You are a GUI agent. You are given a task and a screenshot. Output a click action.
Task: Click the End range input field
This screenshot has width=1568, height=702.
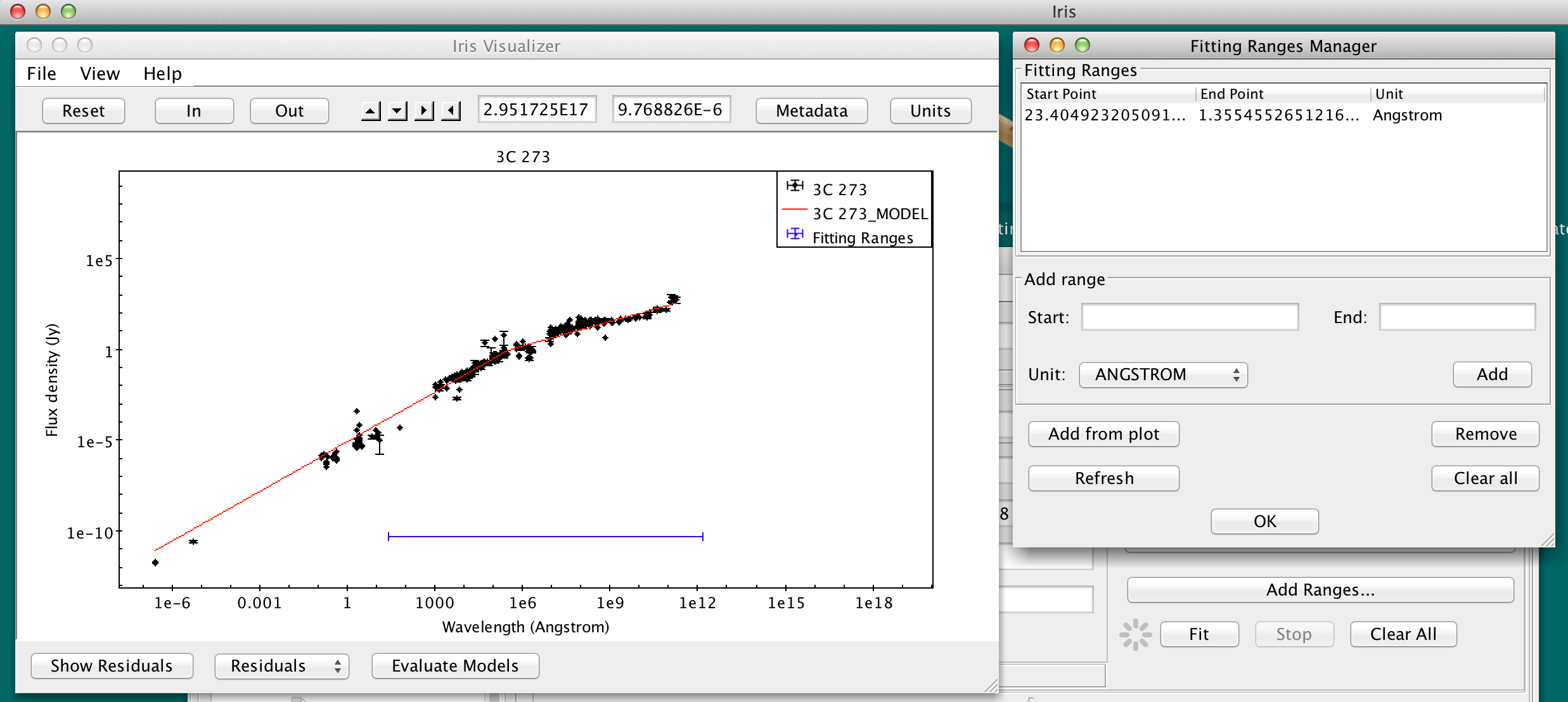point(1457,317)
